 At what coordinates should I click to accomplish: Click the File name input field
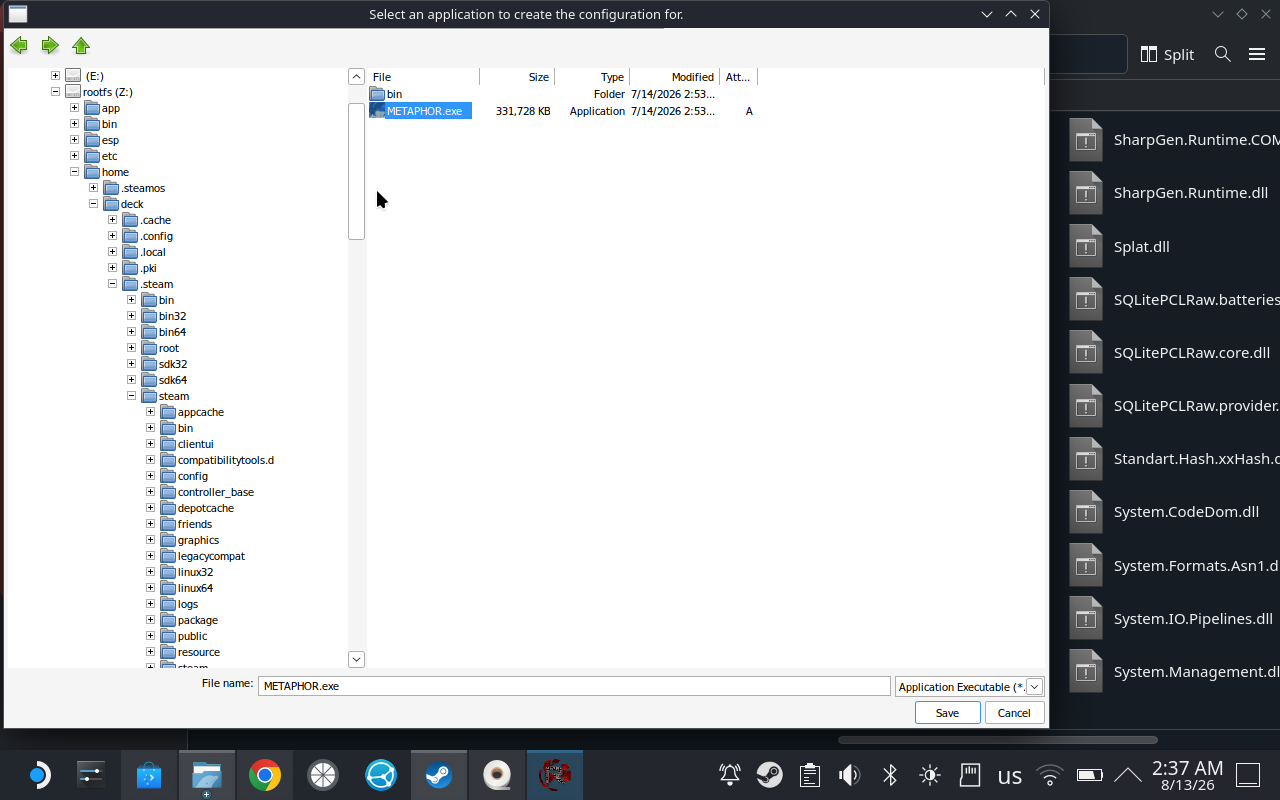574,686
